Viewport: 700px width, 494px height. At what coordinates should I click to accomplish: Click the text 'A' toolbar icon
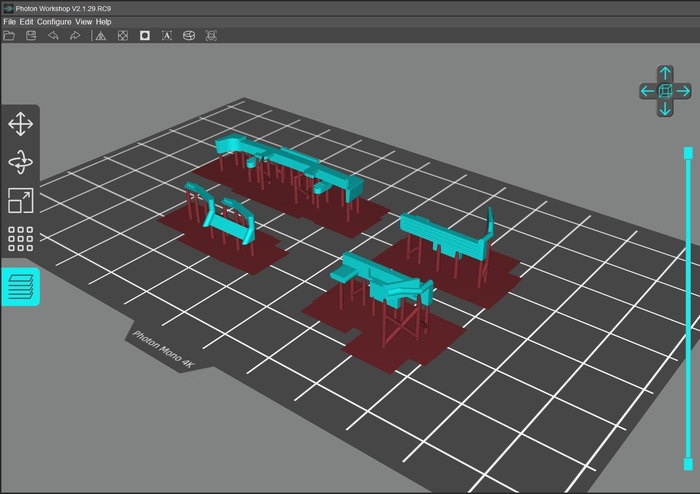[x=166, y=36]
